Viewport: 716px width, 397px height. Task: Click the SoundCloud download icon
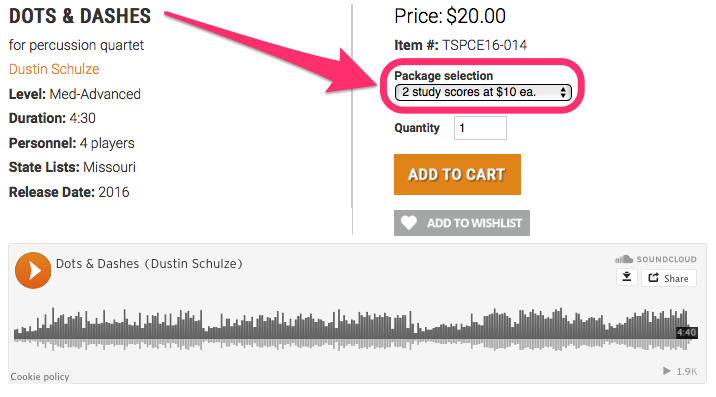coord(626,277)
